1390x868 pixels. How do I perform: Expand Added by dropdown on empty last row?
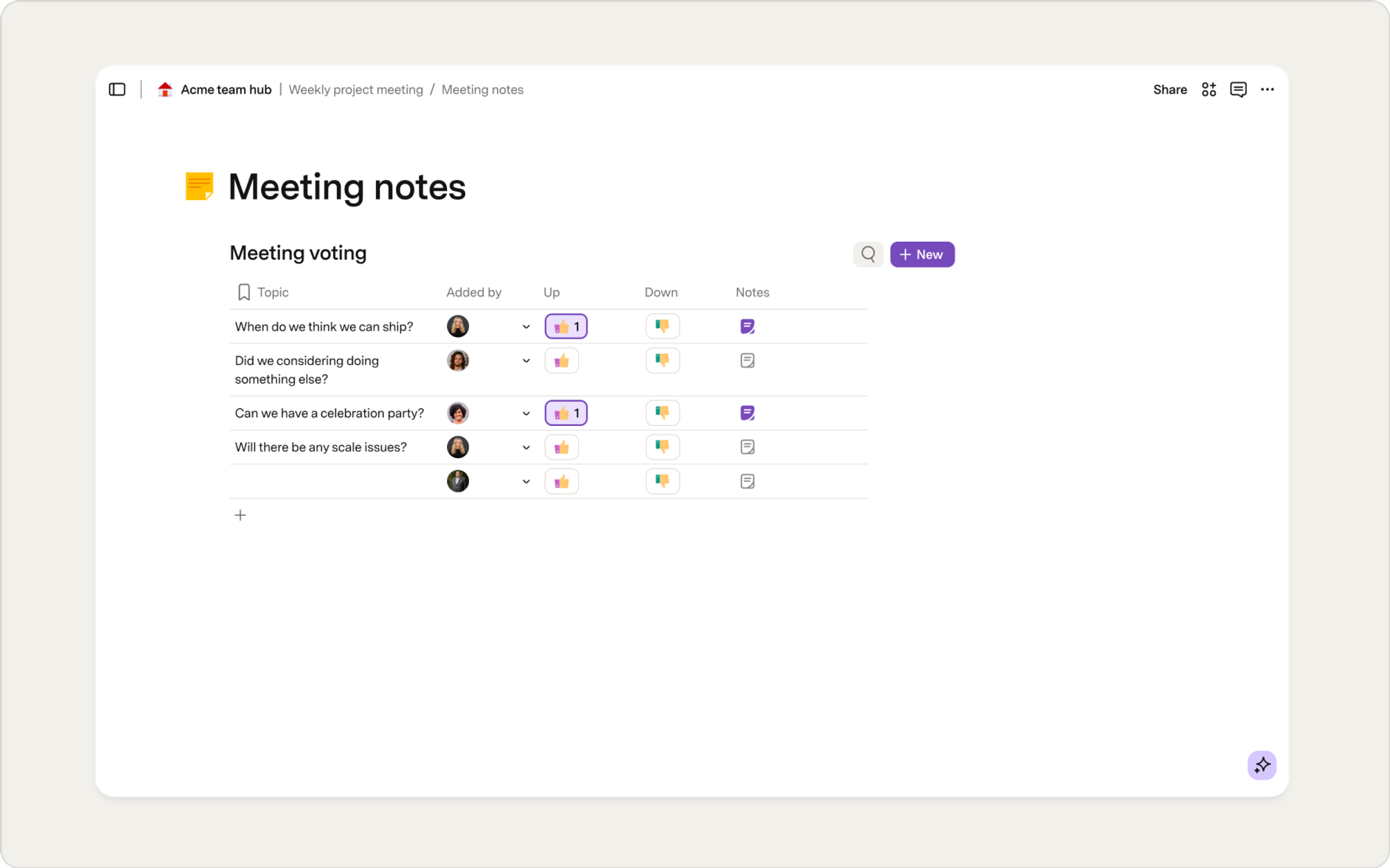526,482
